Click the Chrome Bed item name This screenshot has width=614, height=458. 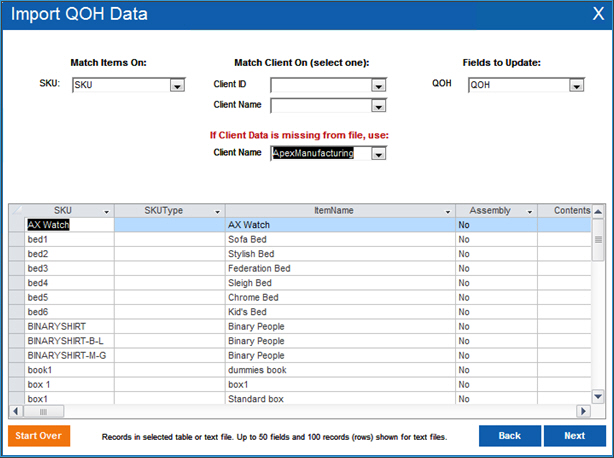pyautogui.click(x=253, y=297)
